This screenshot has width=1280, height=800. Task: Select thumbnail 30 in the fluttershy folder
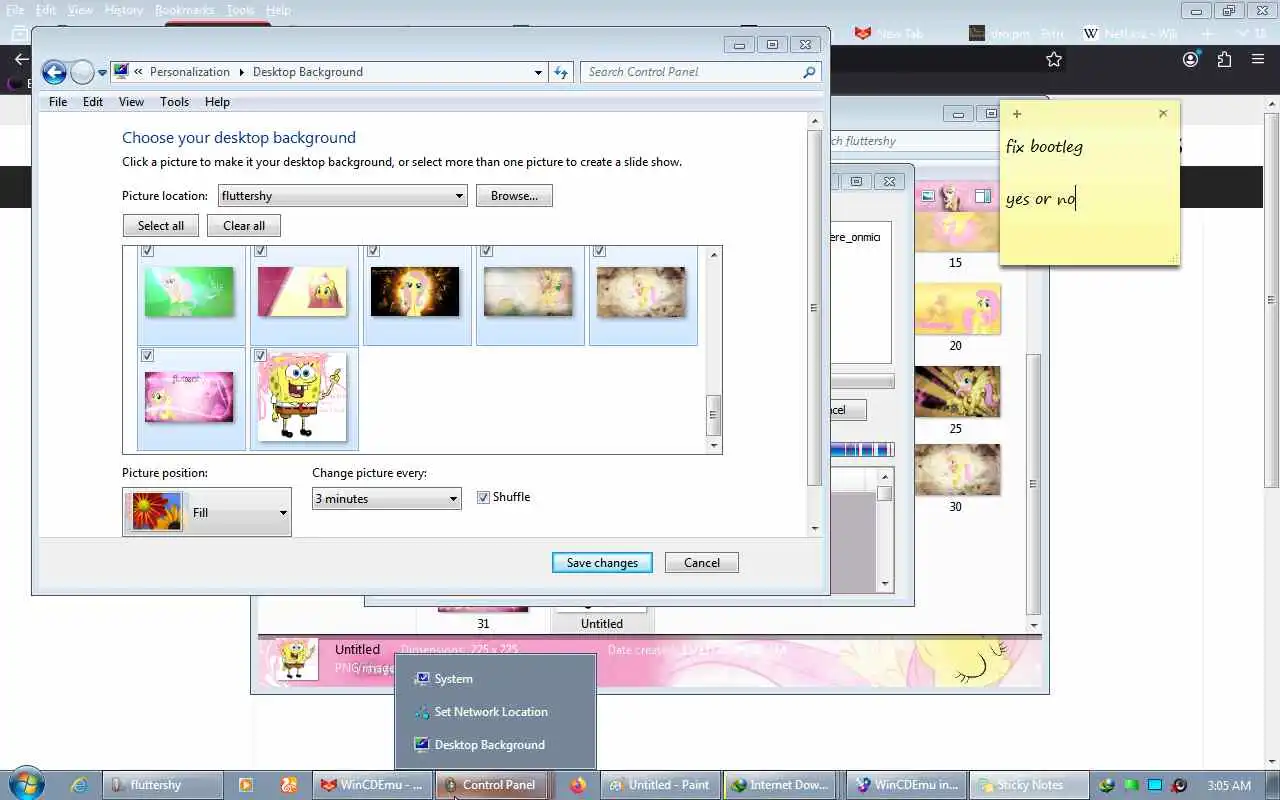click(956, 470)
